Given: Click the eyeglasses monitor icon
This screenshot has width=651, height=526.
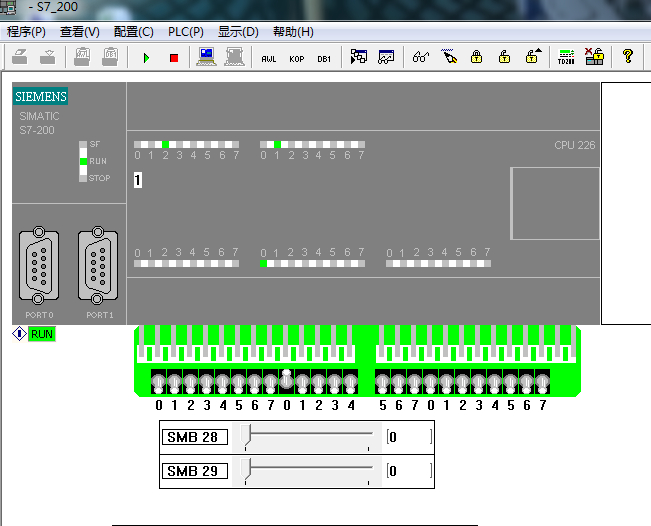Looking at the screenshot, I should (421, 57).
